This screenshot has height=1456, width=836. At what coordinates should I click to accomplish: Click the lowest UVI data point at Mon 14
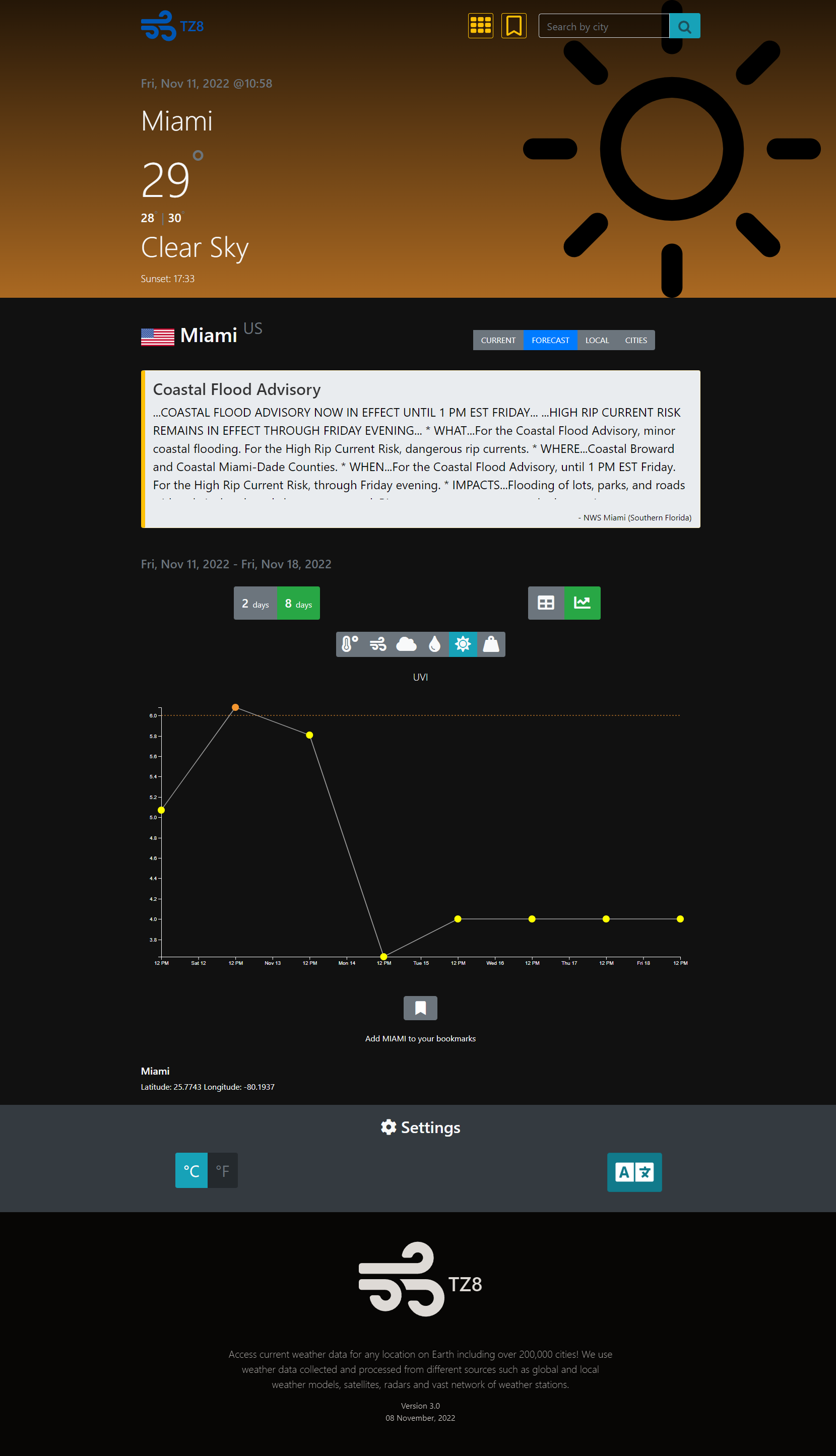[x=383, y=957]
